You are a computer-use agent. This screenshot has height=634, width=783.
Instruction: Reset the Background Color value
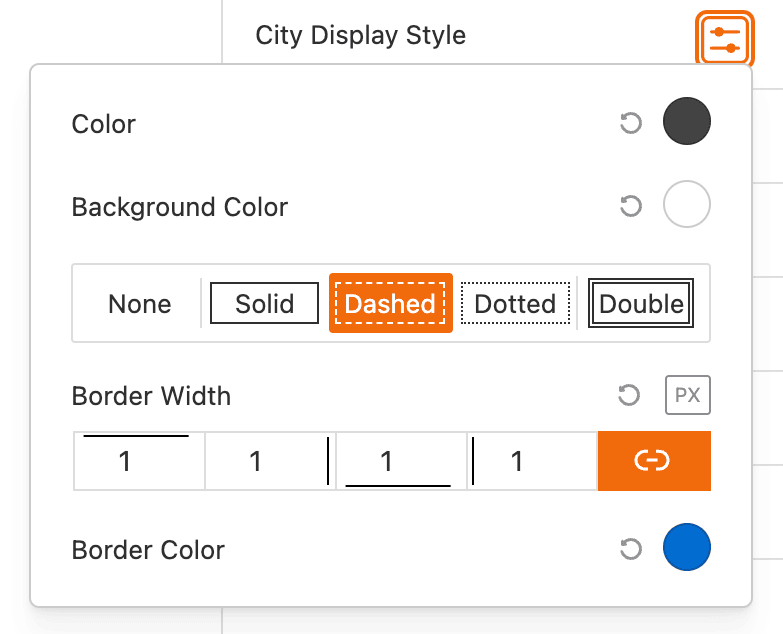[x=630, y=207]
